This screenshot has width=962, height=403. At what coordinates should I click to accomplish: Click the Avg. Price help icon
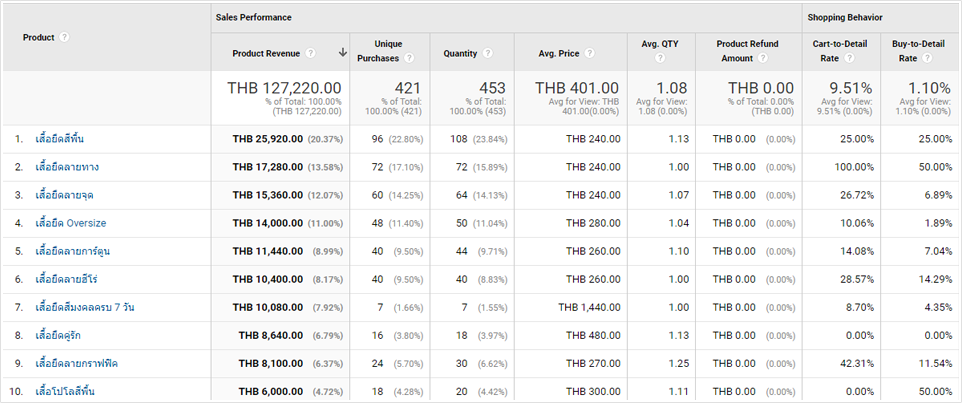589,53
